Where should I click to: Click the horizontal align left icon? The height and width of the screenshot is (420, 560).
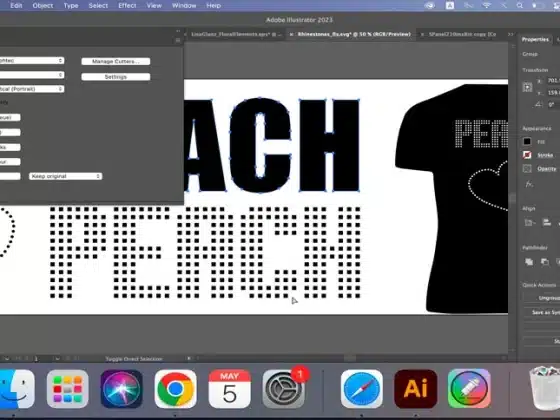[x=546, y=223]
